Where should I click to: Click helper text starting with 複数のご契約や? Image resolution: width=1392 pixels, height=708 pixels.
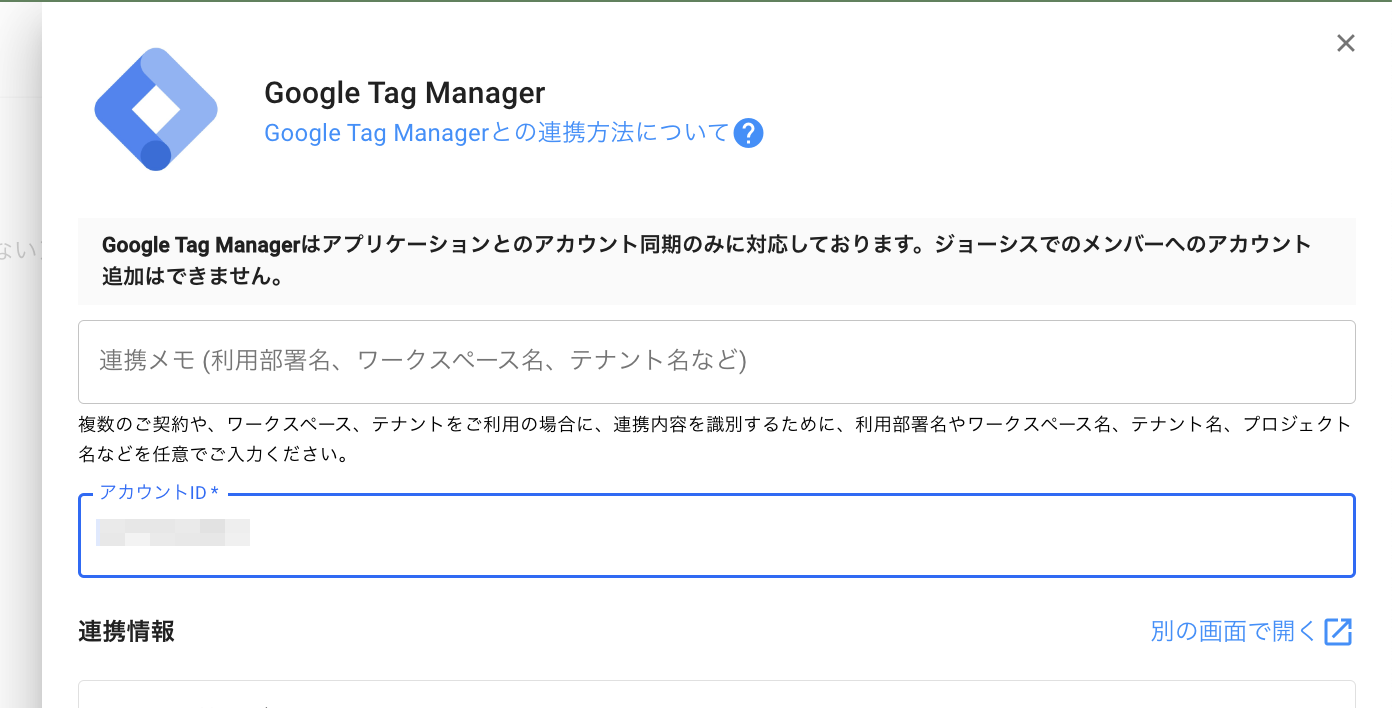coord(714,424)
